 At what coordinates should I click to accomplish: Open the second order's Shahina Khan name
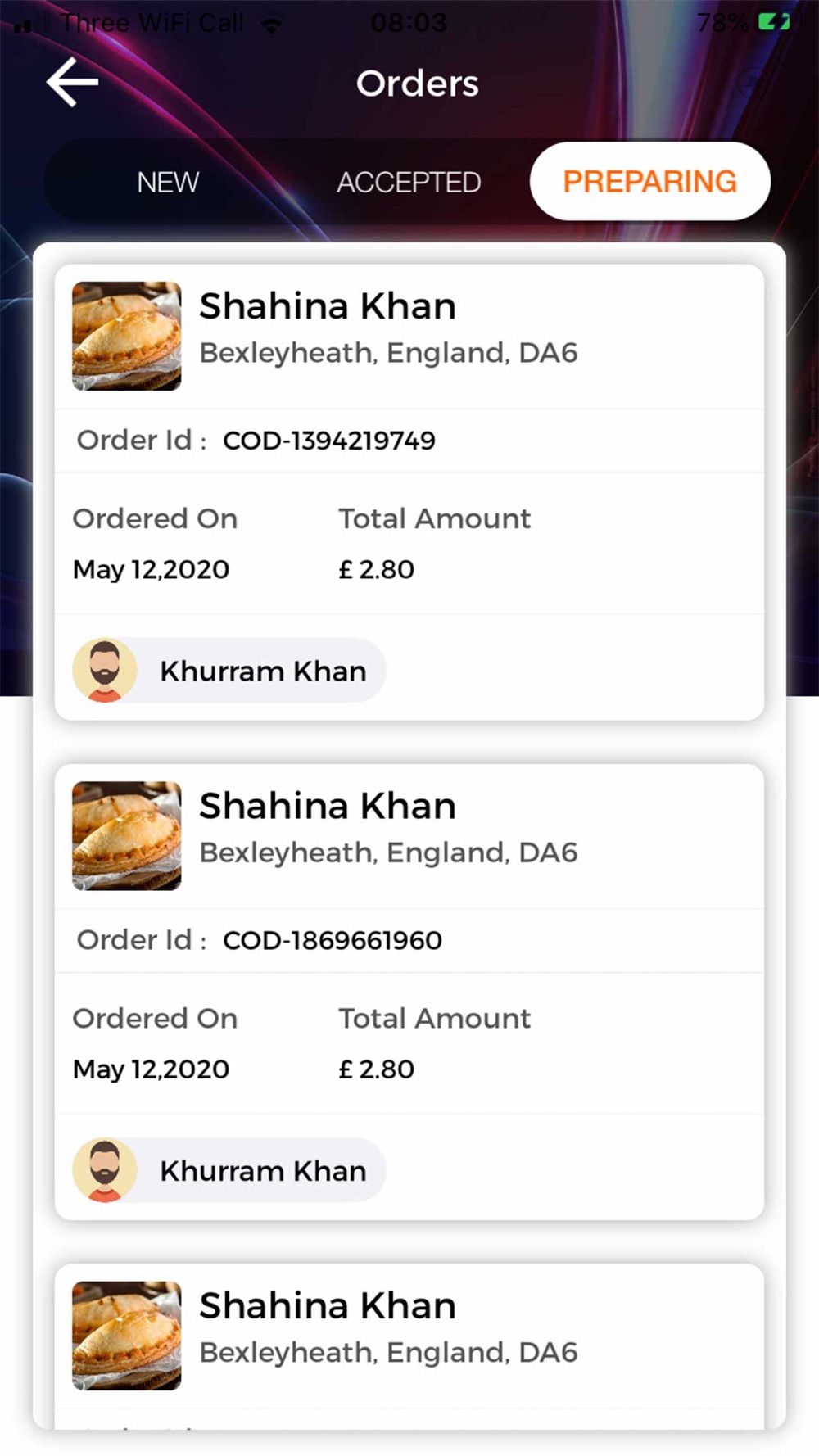[x=328, y=806]
